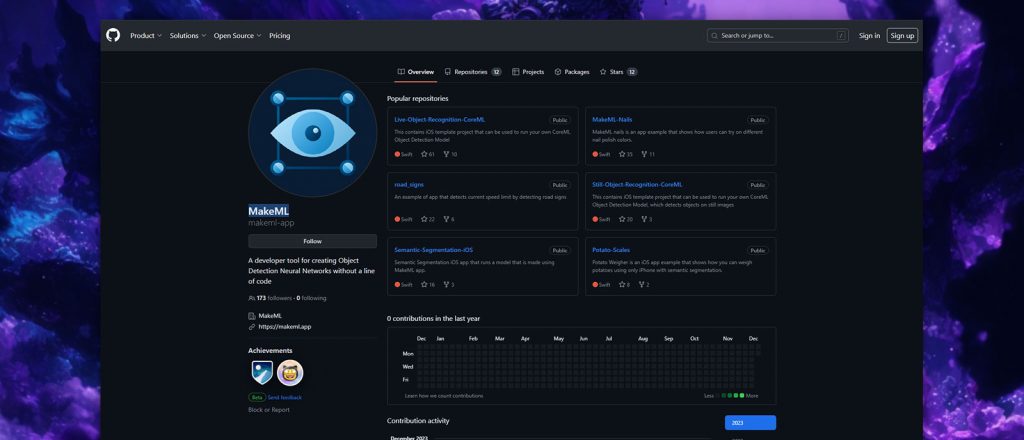
Task: Click the fork count on Semantic-Segmentation-iOS
Action: (449, 285)
